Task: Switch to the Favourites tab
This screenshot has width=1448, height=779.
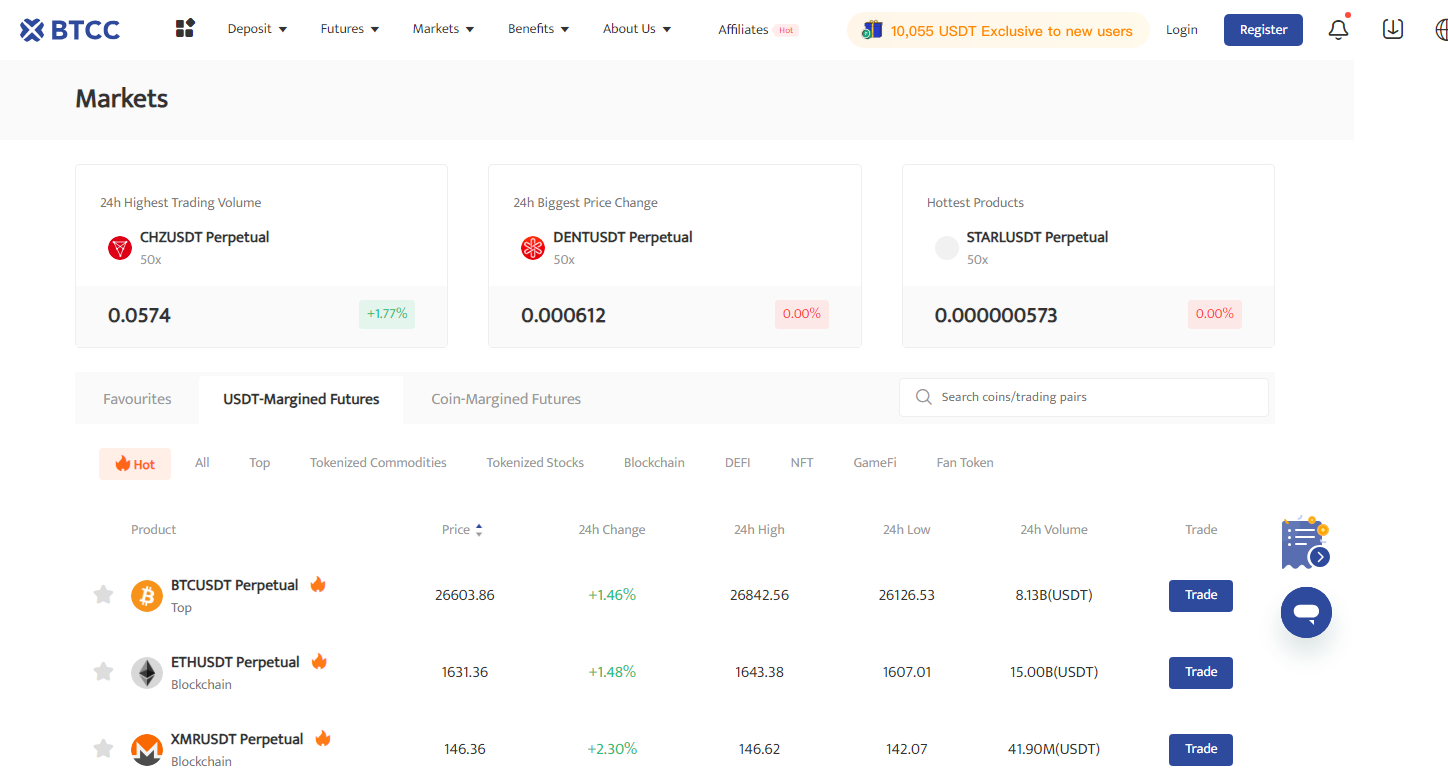Action: pos(137,399)
